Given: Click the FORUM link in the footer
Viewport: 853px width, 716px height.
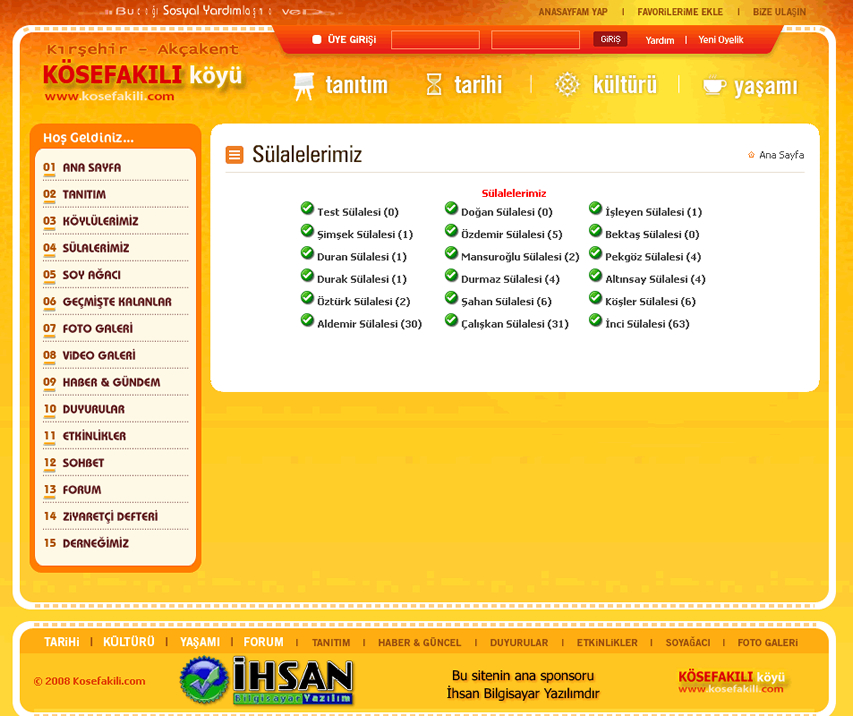Looking at the screenshot, I should [263, 642].
